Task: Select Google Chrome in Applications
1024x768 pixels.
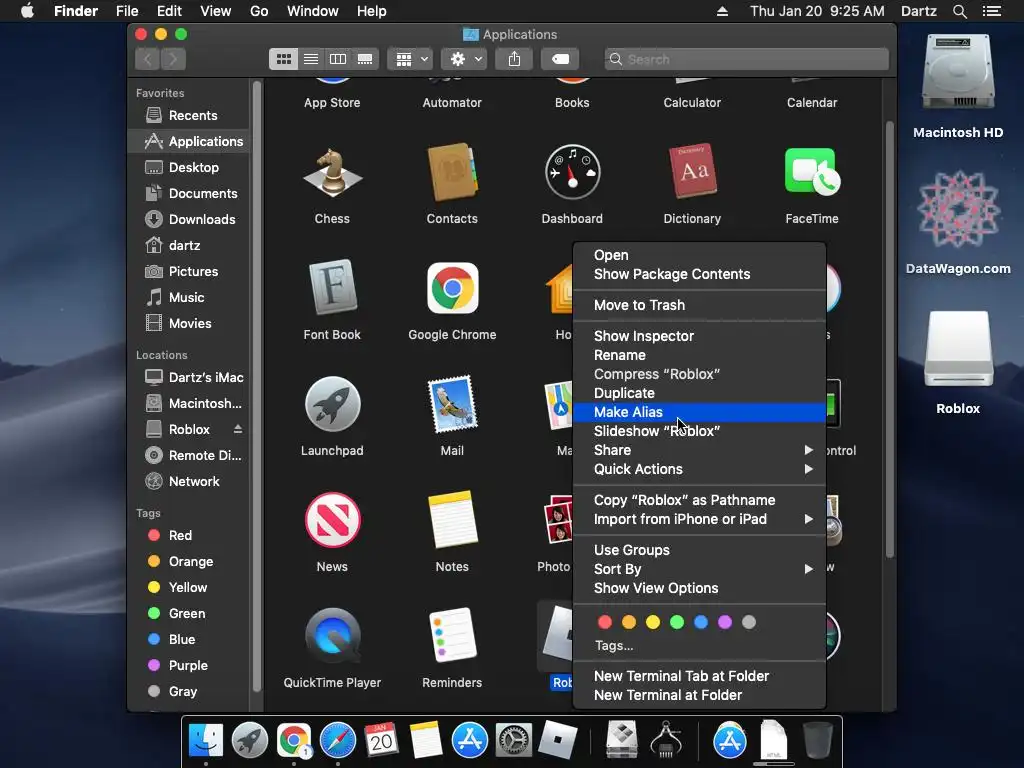Action: point(452,288)
